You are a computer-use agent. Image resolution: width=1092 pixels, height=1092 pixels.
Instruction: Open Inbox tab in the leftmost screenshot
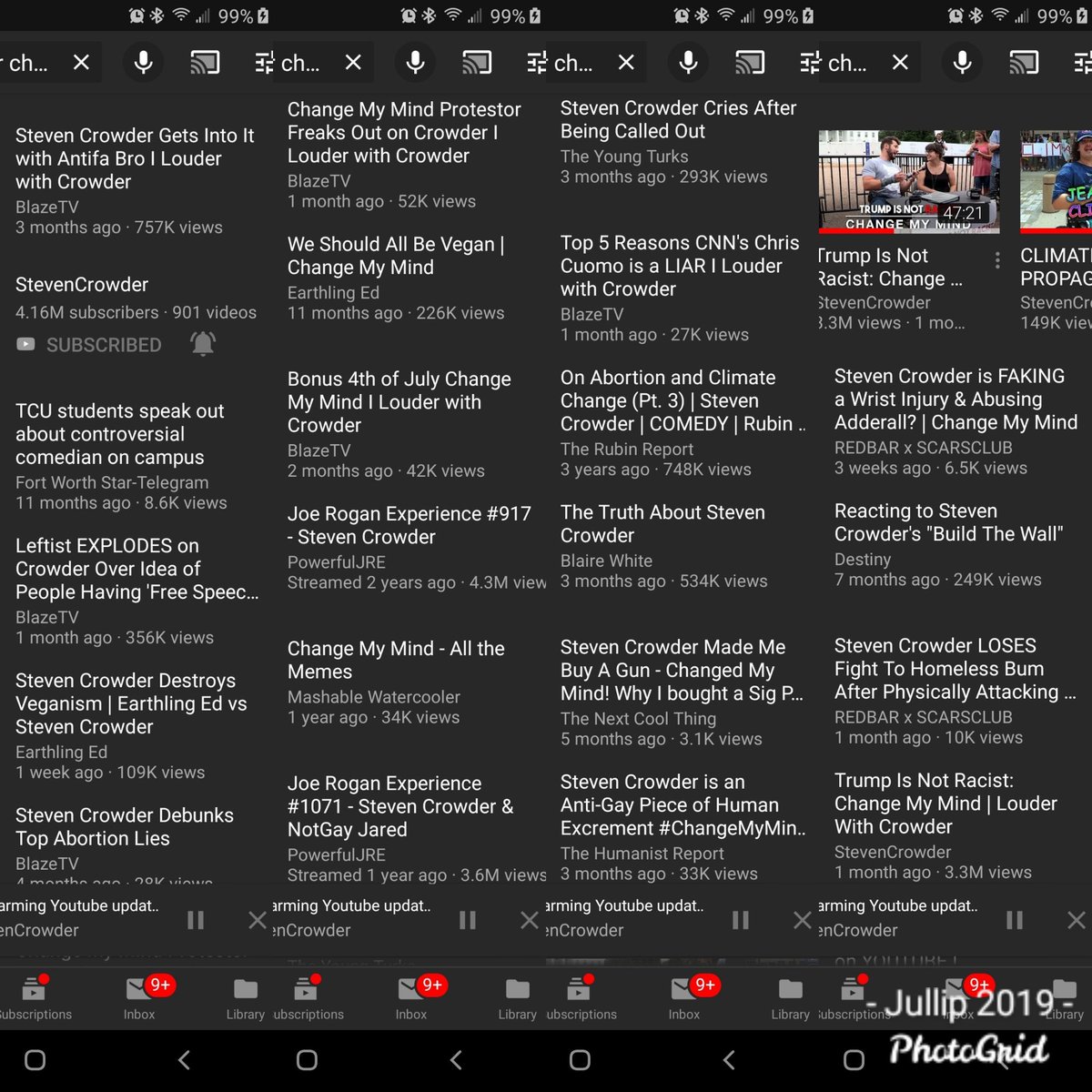(139, 998)
